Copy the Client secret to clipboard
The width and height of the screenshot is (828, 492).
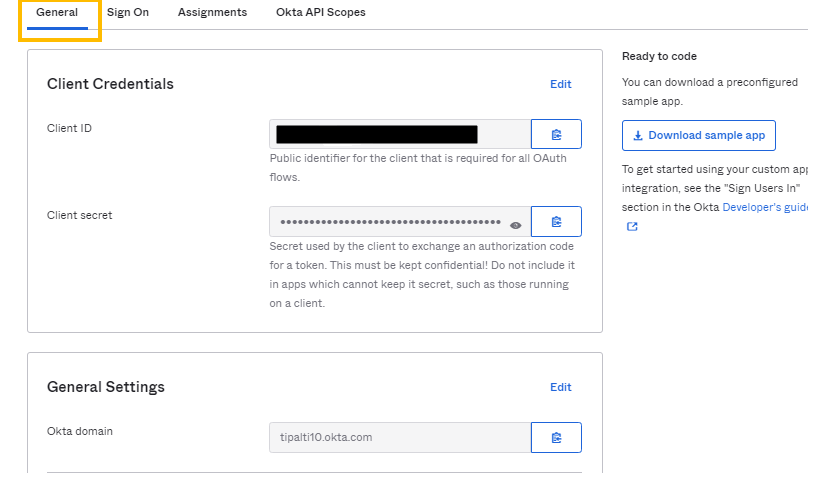click(x=556, y=221)
